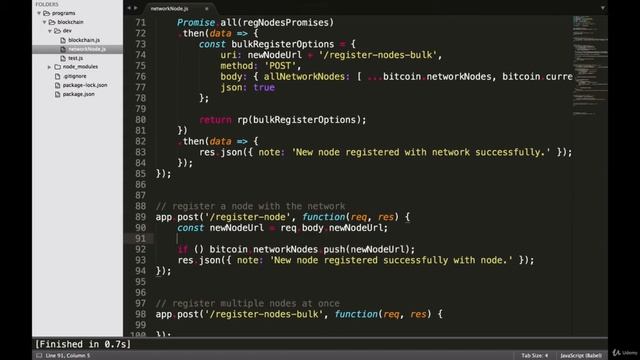Click line number 89 in the gutter
This screenshot has height=360, width=640.
click(x=140, y=217)
